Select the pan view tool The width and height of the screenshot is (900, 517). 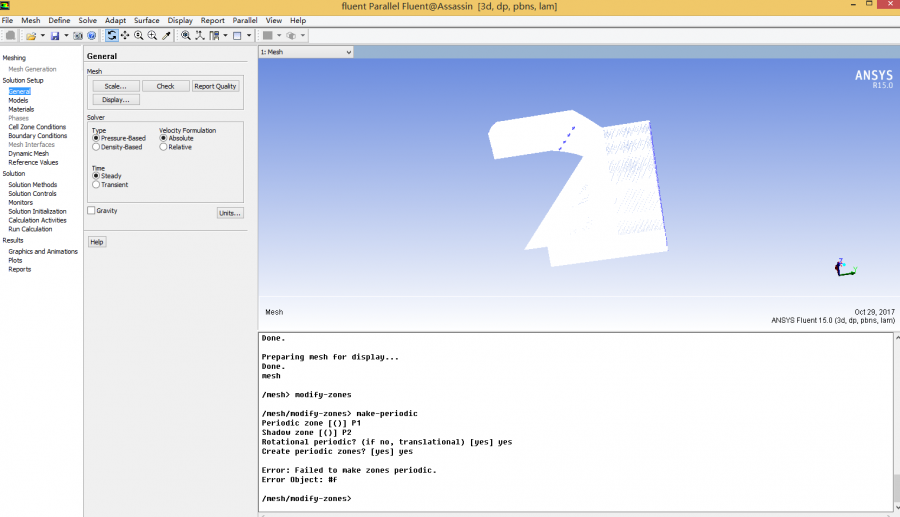125,36
